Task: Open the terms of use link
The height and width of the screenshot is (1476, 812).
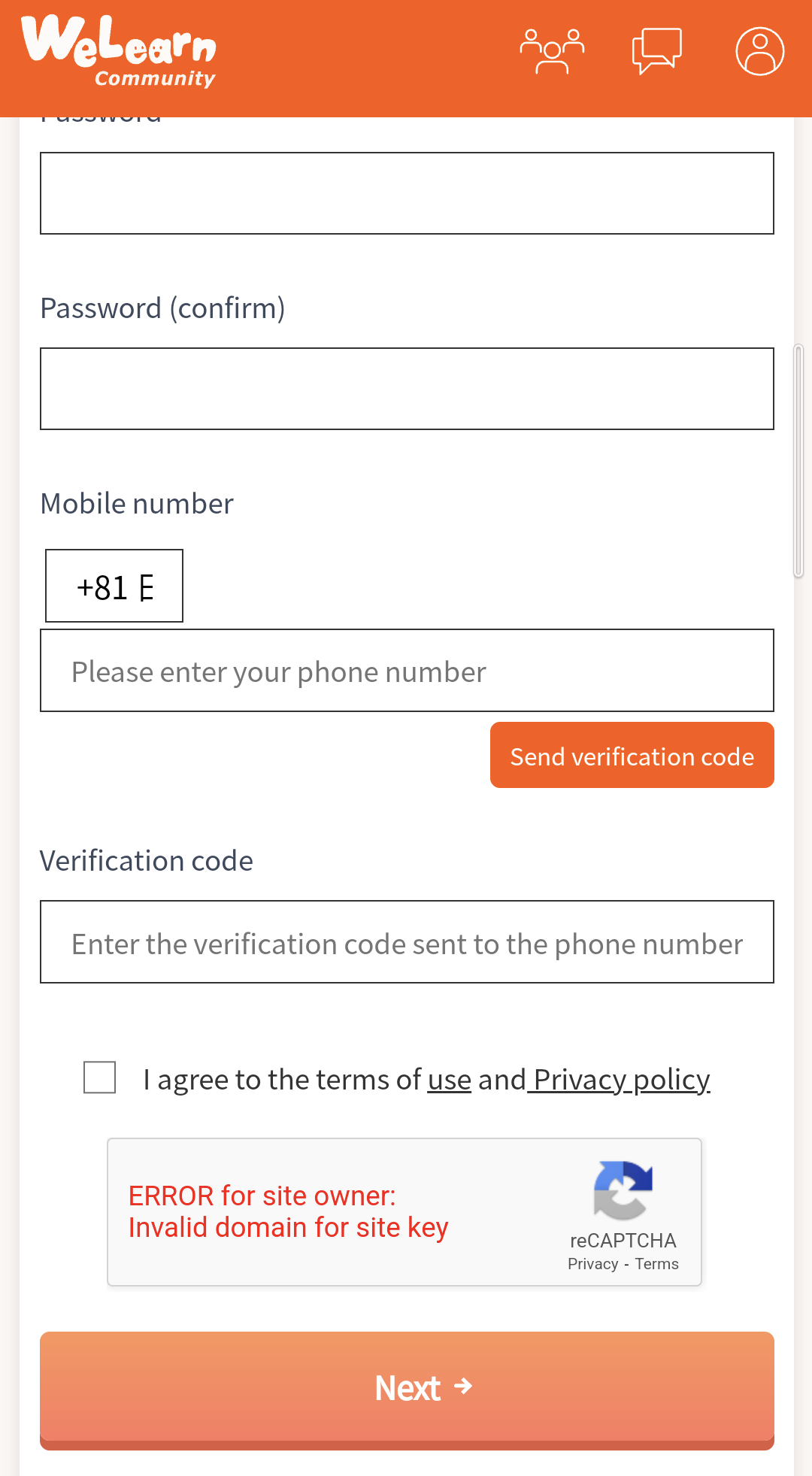Action: click(449, 1079)
